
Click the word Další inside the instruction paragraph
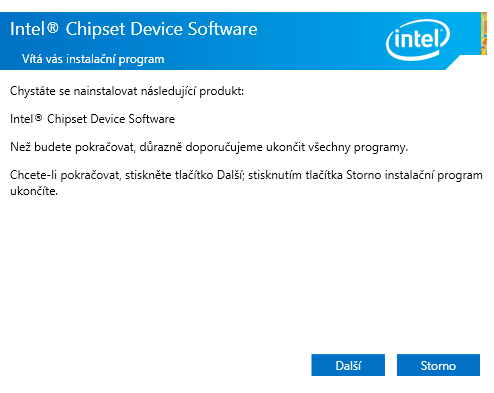tap(231, 175)
